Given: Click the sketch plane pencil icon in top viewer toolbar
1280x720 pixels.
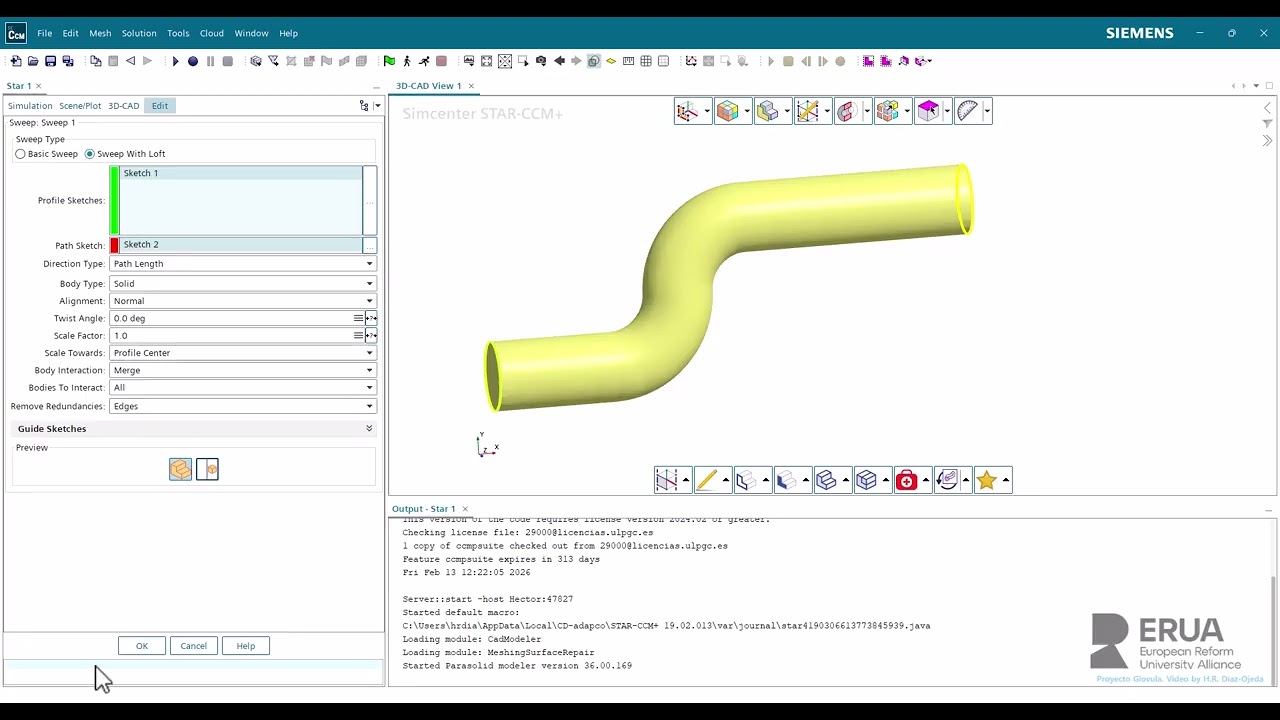Looking at the screenshot, I should pyautogui.click(x=807, y=111).
